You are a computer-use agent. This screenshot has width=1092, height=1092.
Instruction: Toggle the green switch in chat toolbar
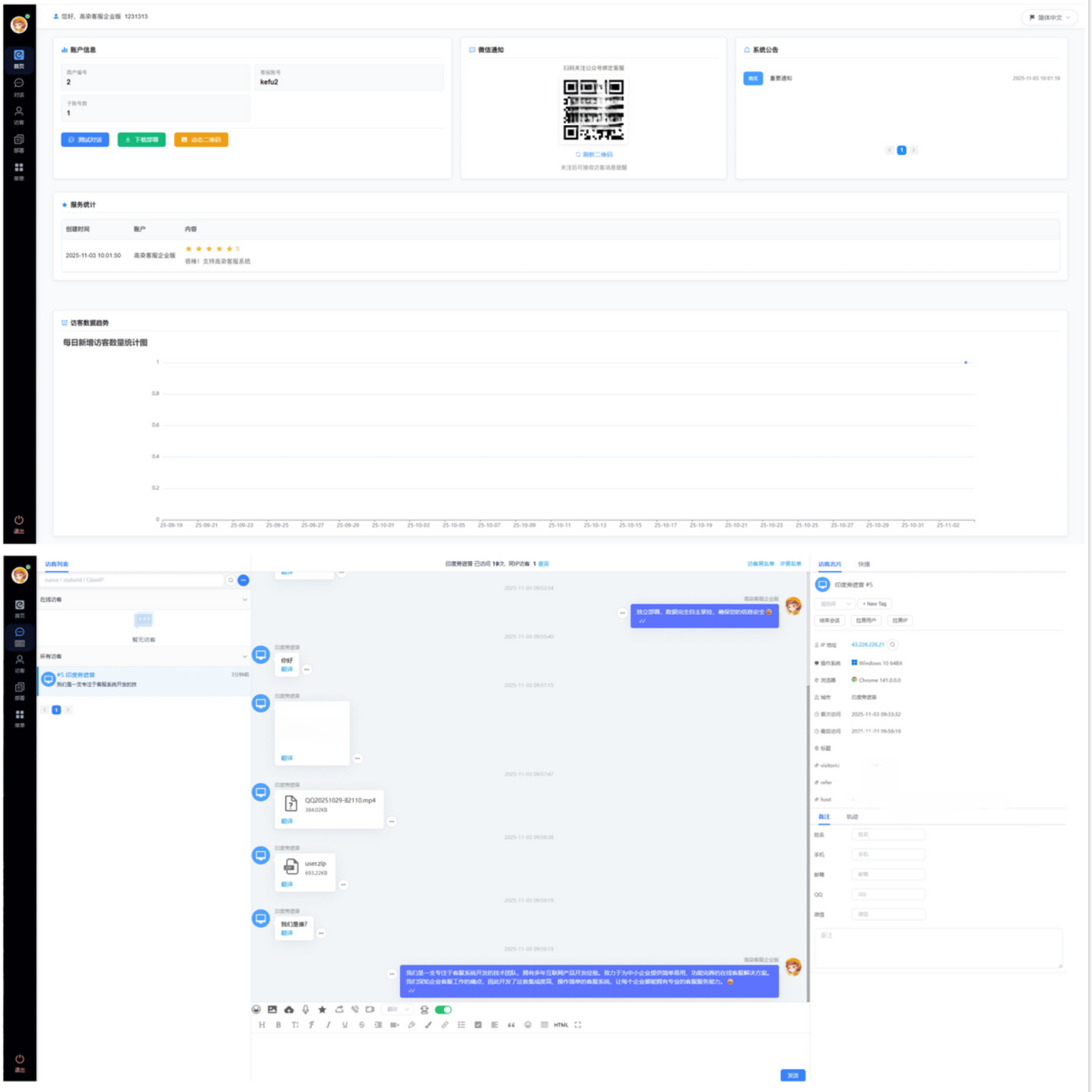[x=443, y=1009]
